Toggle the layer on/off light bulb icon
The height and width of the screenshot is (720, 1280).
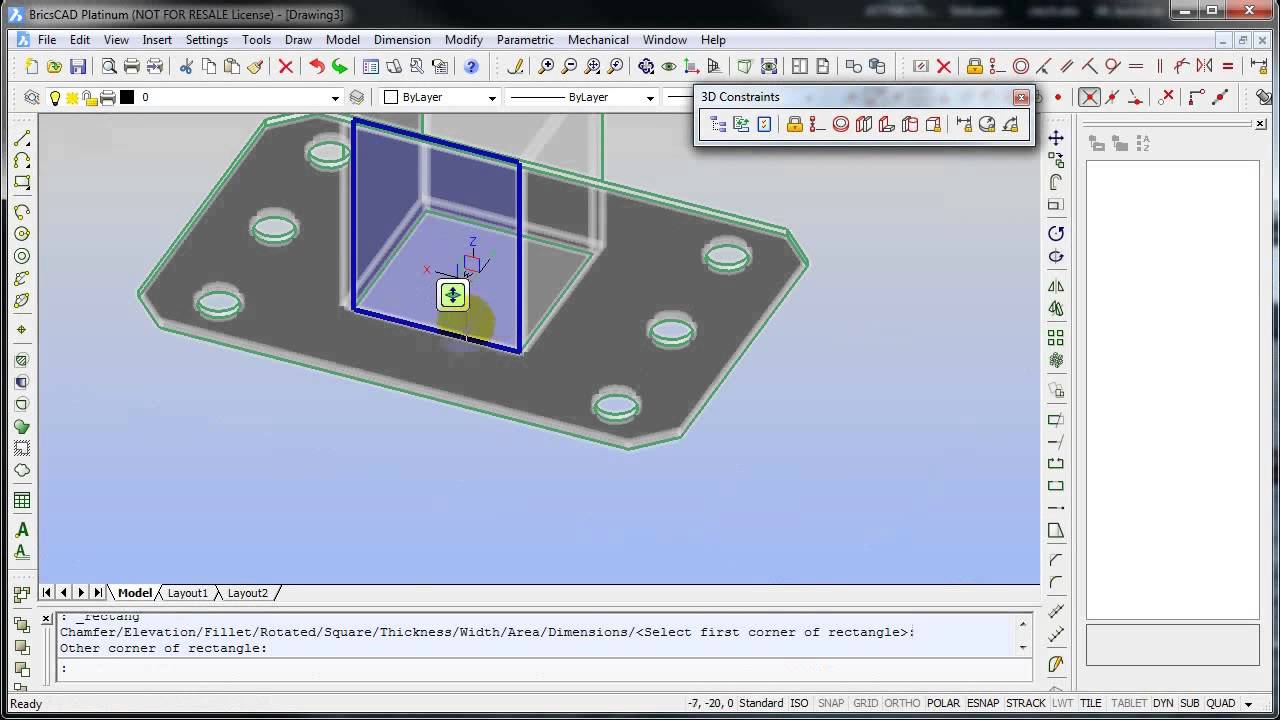click(55, 97)
